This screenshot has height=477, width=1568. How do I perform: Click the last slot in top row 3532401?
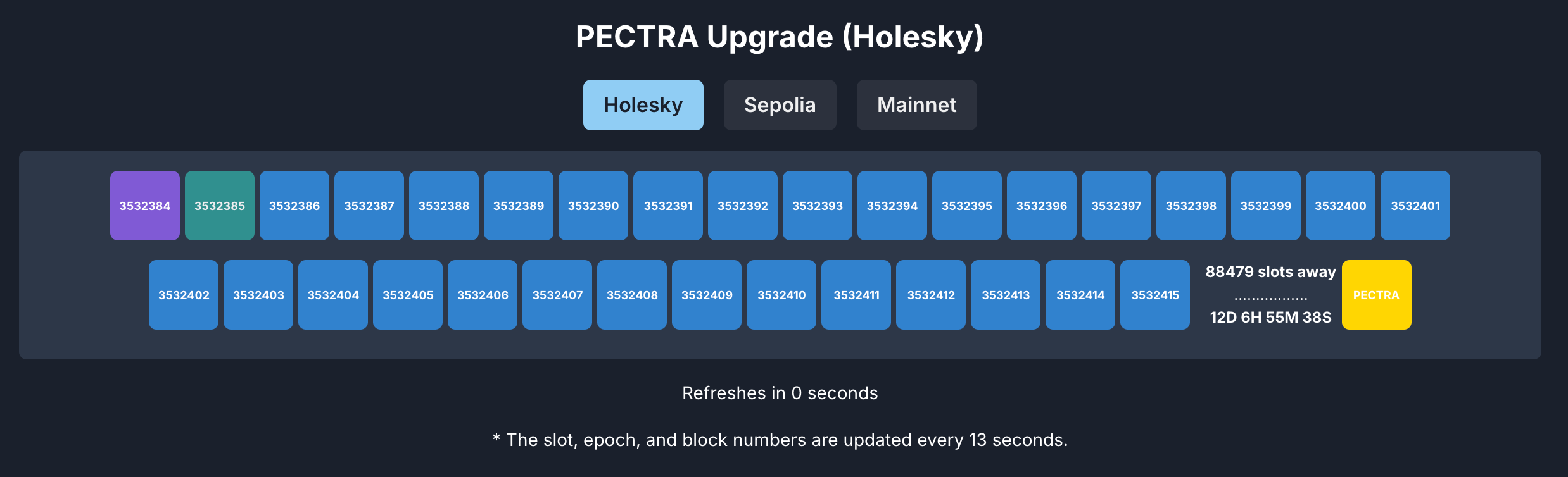pyautogui.click(x=1415, y=205)
